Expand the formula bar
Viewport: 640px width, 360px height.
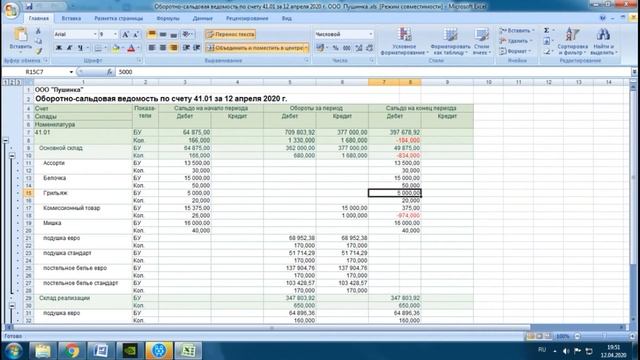click(634, 72)
